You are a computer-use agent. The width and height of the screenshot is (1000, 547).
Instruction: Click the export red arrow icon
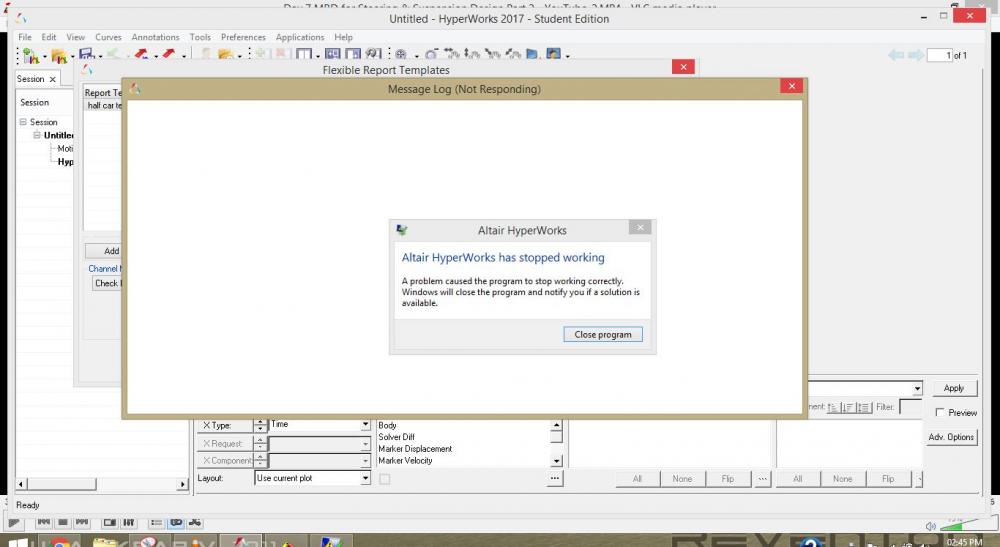[x=168, y=55]
